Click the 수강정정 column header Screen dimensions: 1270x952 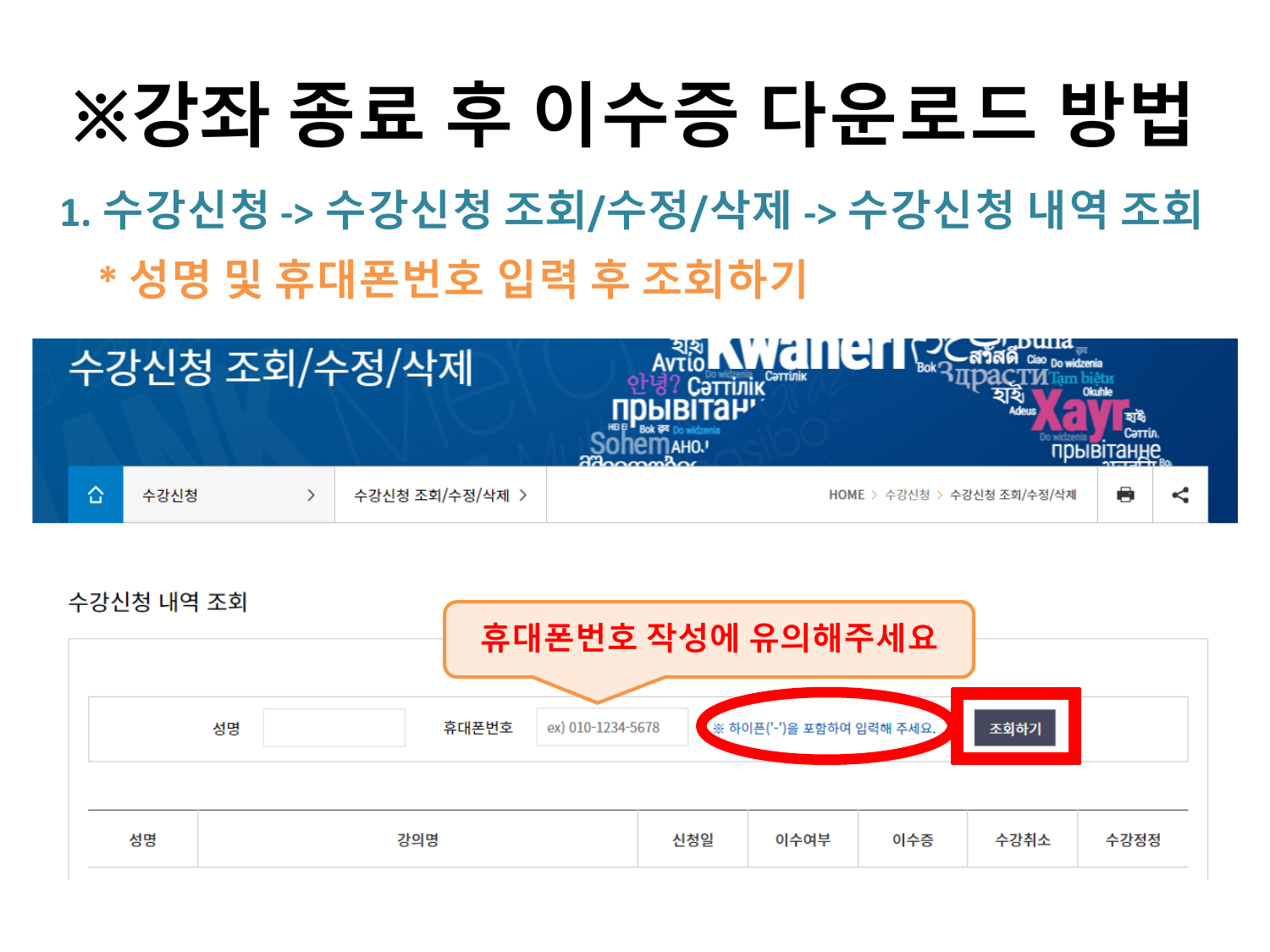1133,839
